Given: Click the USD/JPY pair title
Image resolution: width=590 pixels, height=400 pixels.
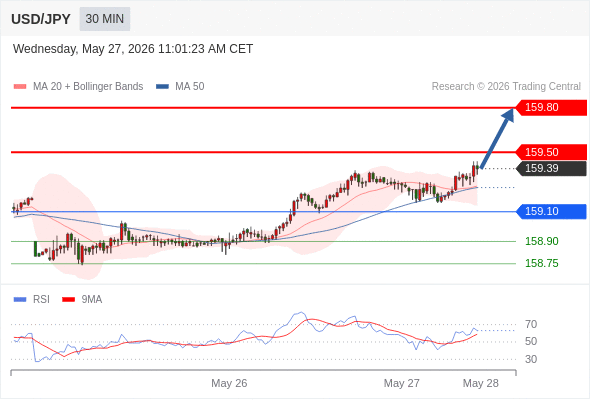Looking at the screenshot, I should pyautogui.click(x=41, y=19).
